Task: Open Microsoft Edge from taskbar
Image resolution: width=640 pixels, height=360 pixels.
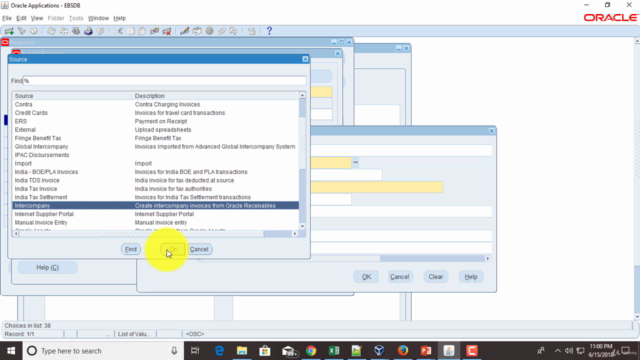Action: tap(219, 351)
